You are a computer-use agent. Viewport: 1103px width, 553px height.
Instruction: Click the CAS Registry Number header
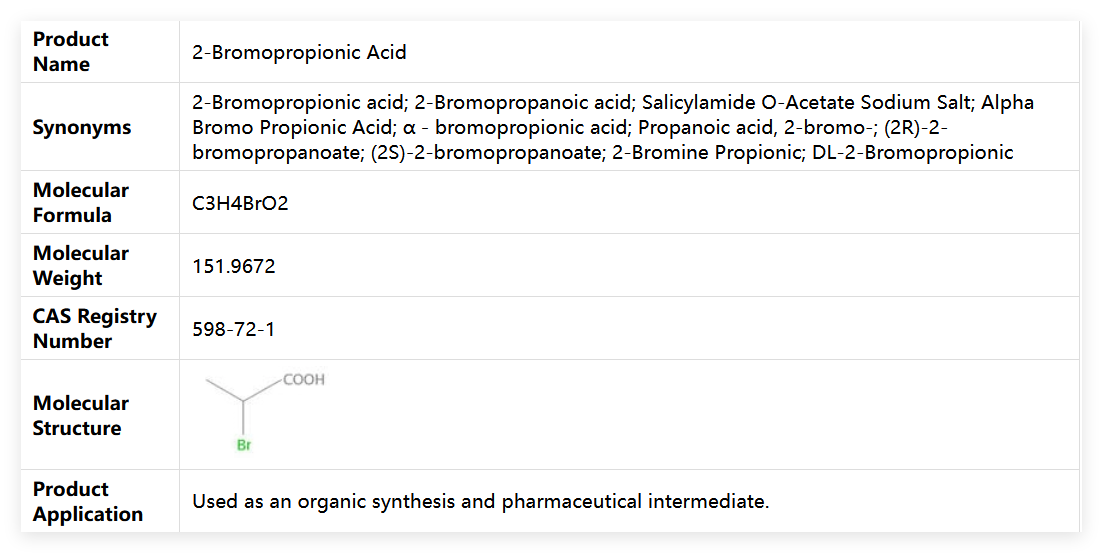tap(95, 328)
